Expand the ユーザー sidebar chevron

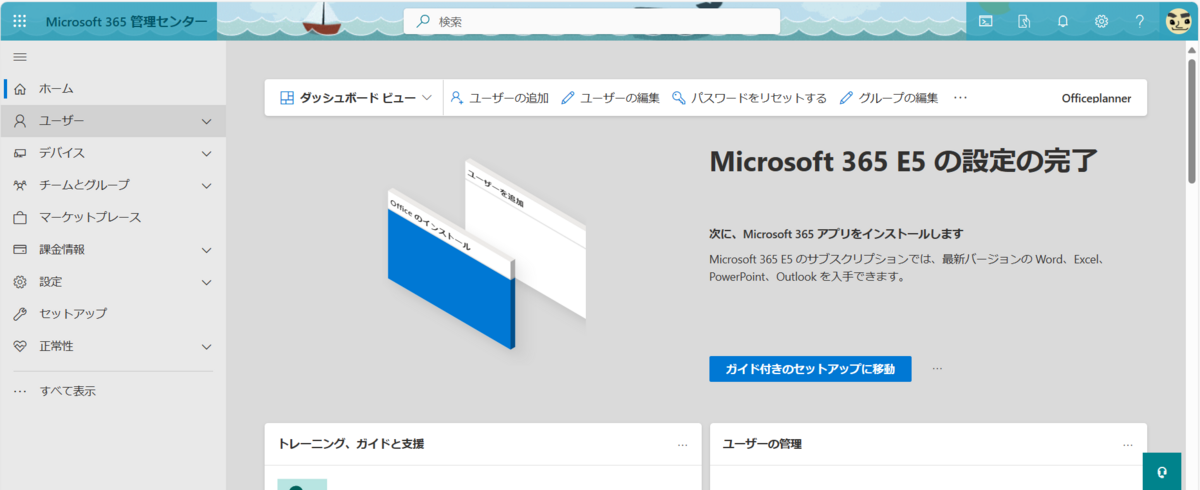click(x=206, y=121)
